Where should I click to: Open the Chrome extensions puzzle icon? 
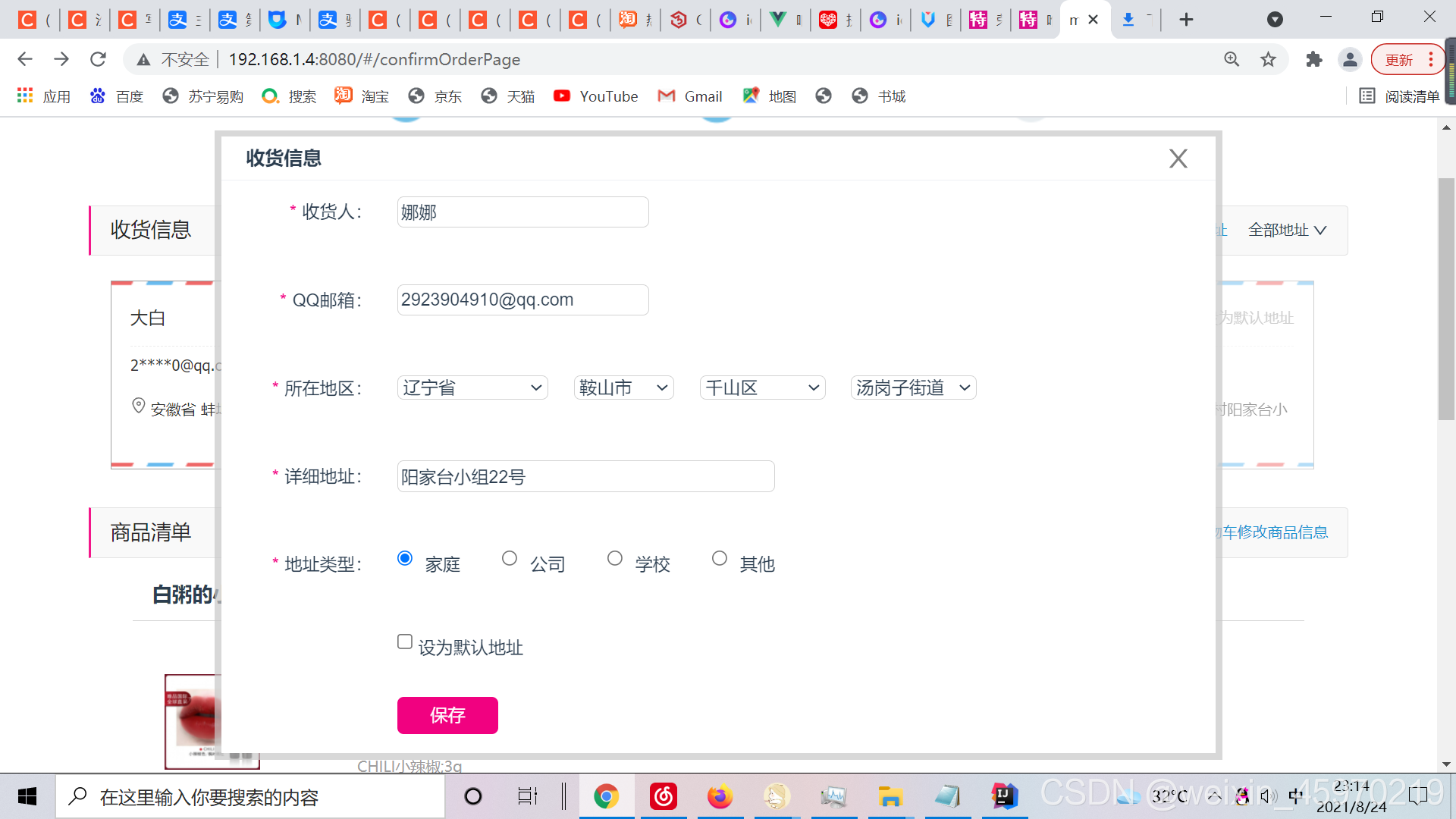1314,59
